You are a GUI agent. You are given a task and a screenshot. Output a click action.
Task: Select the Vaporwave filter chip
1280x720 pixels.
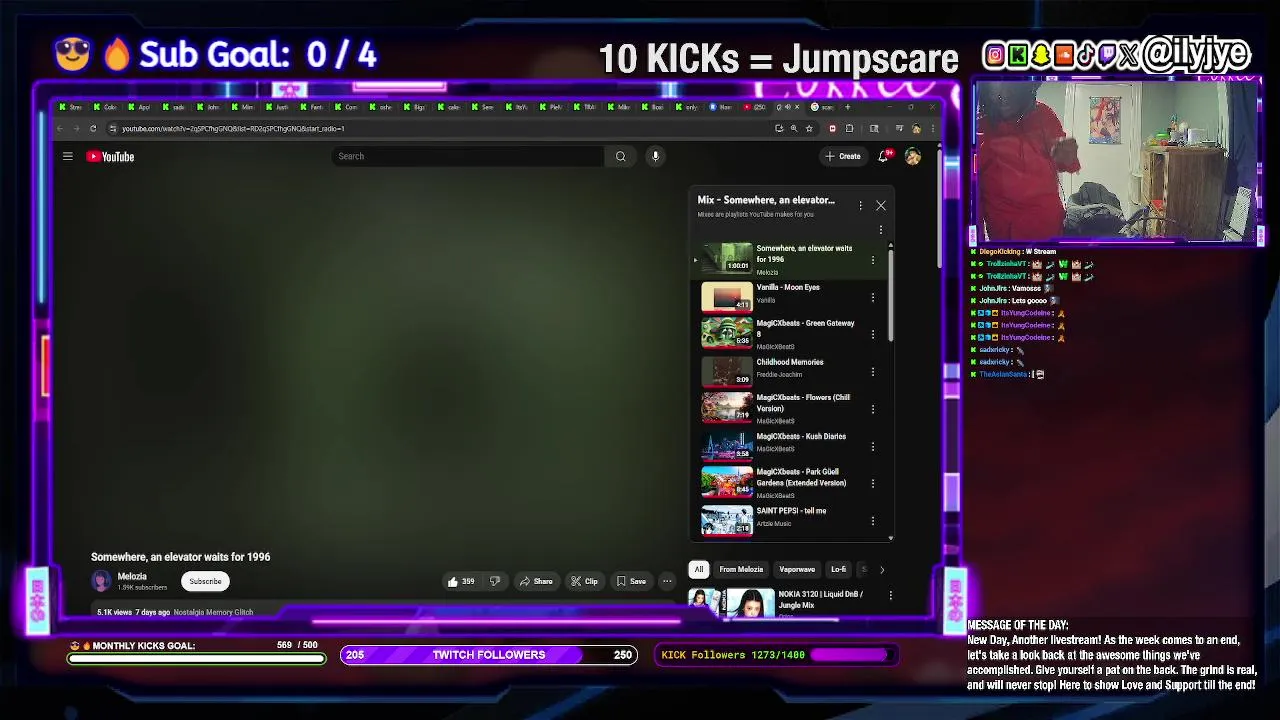point(797,569)
